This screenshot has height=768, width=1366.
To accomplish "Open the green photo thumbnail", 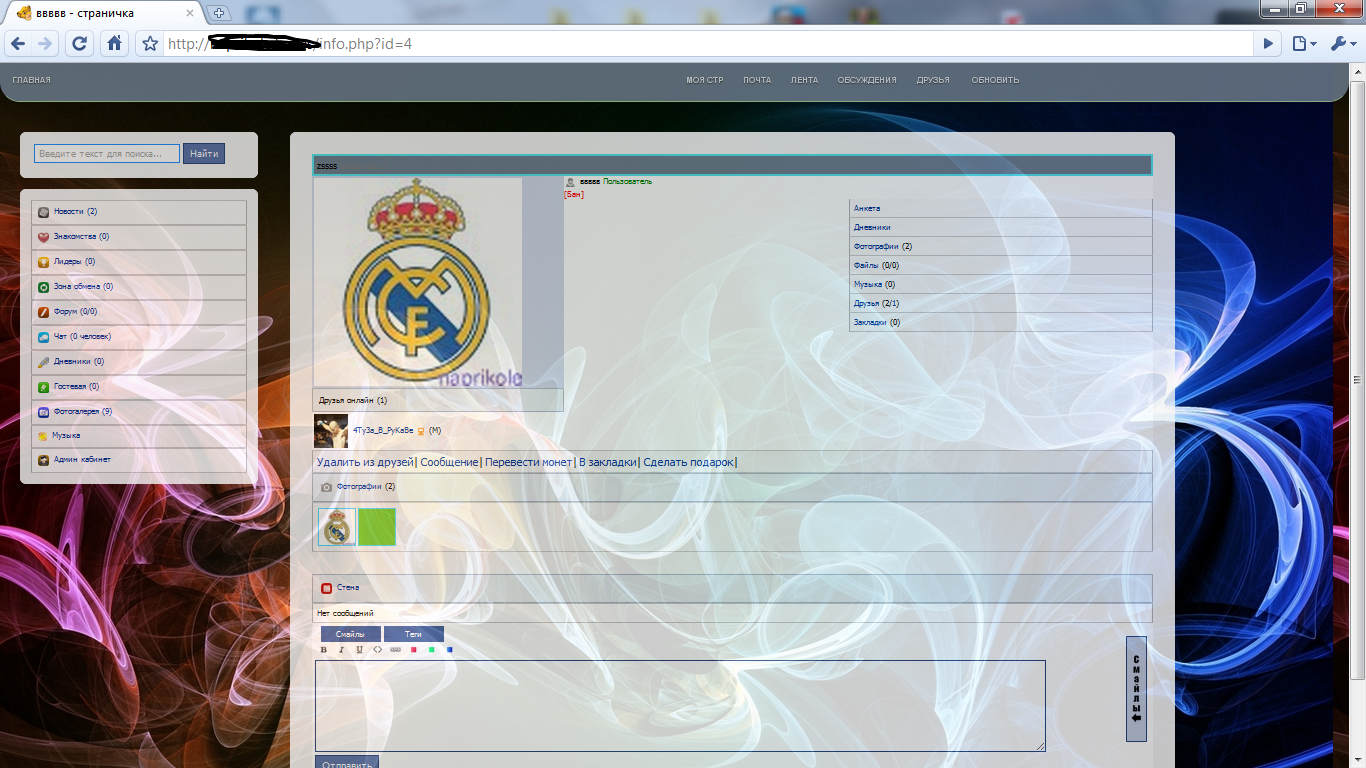I will [377, 527].
